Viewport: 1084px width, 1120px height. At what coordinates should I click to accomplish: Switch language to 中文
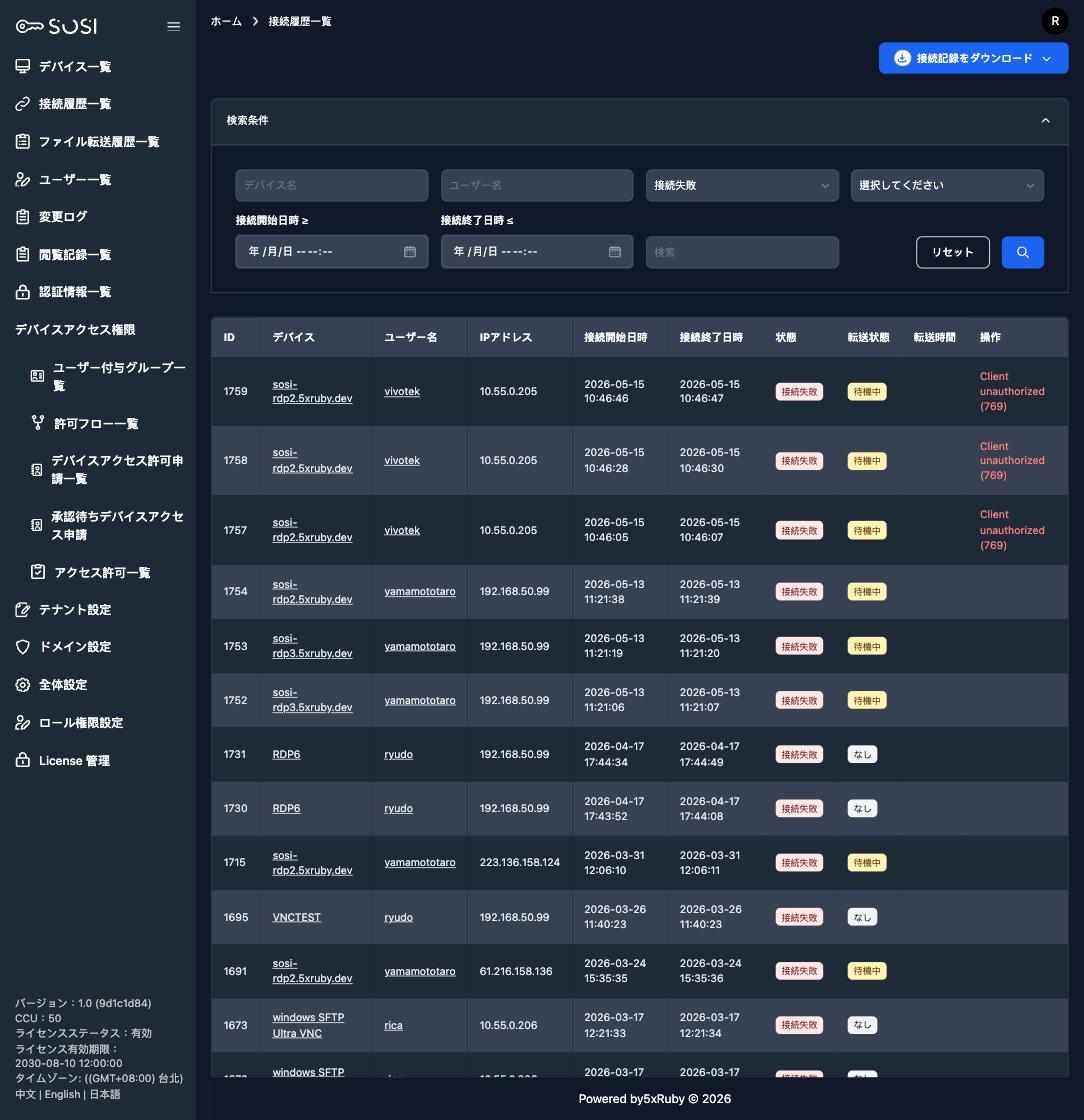click(25, 1094)
